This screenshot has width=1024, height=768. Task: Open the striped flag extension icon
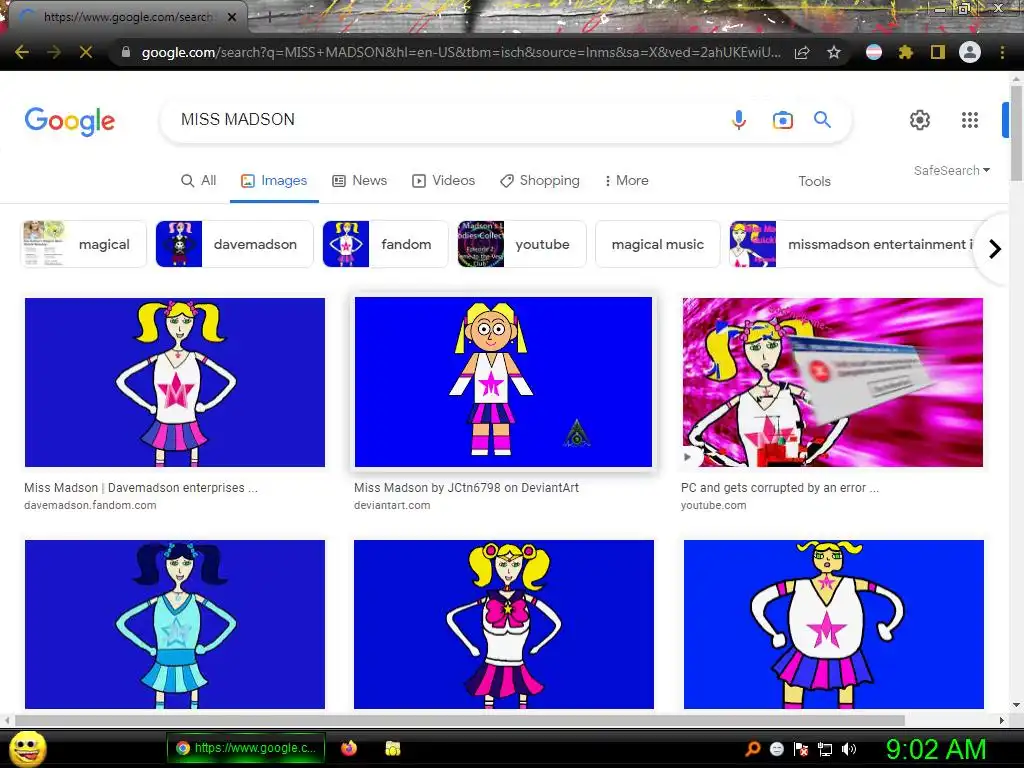pyautogui.click(x=874, y=52)
